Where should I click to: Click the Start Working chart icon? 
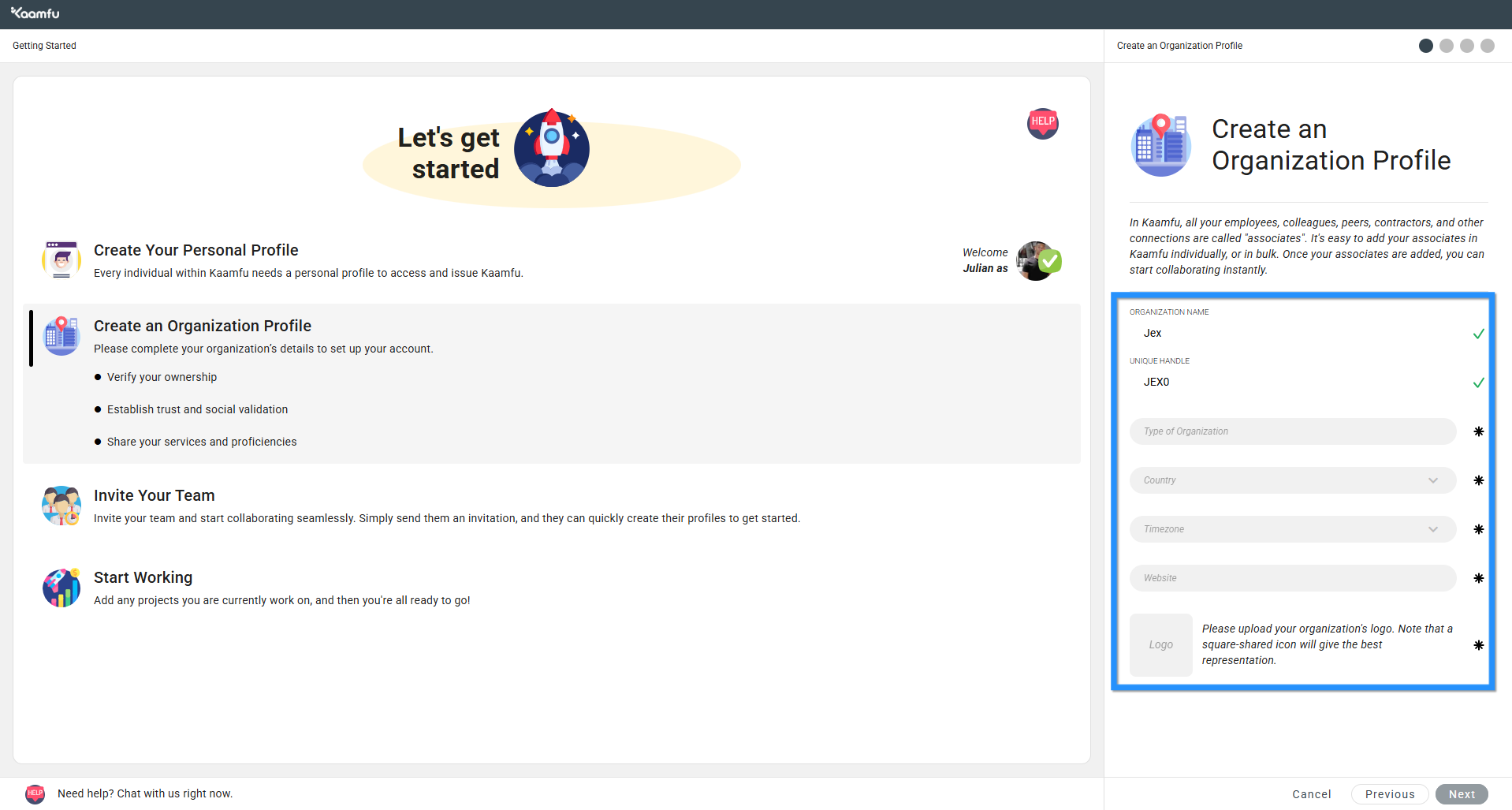point(61,588)
